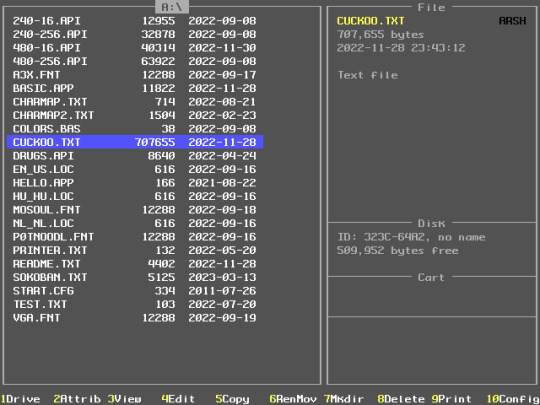Click size 4402 of README.TXT

[x=162, y=264]
